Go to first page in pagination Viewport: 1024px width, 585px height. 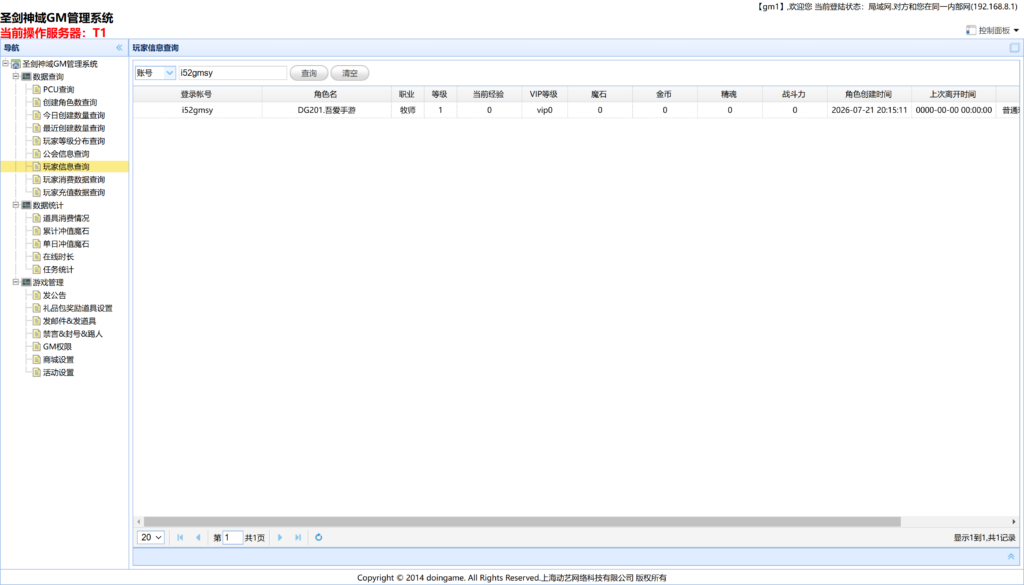click(x=180, y=537)
